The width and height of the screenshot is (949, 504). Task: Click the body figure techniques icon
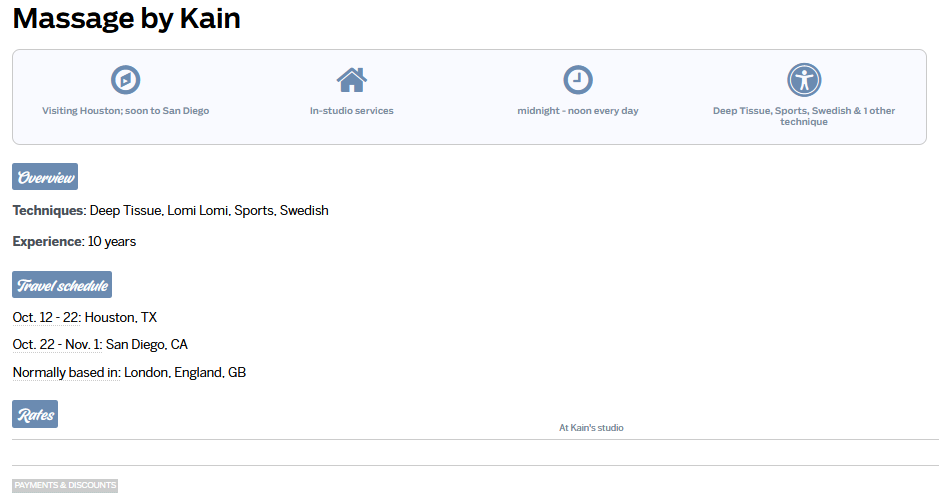803,79
